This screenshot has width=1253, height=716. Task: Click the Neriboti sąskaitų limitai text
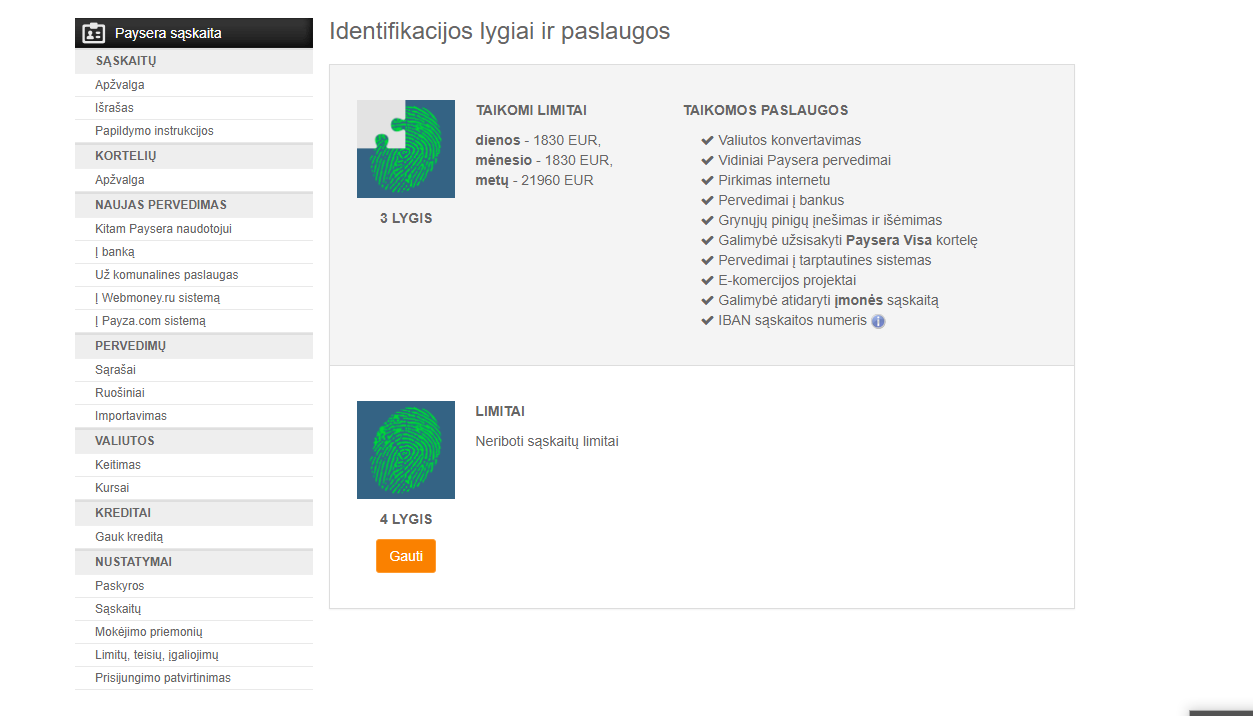coord(547,441)
